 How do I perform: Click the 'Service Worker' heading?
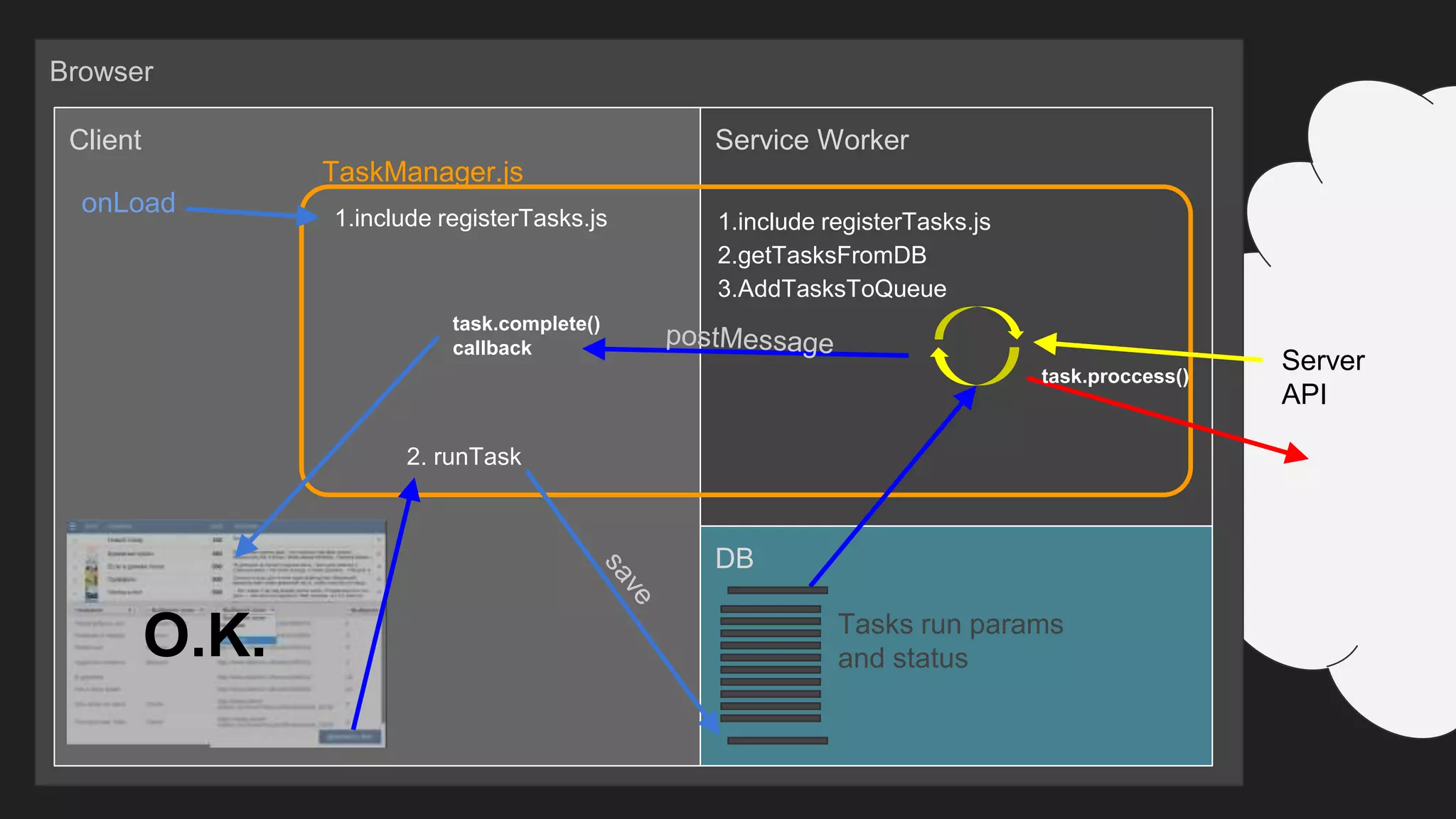tap(812, 140)
